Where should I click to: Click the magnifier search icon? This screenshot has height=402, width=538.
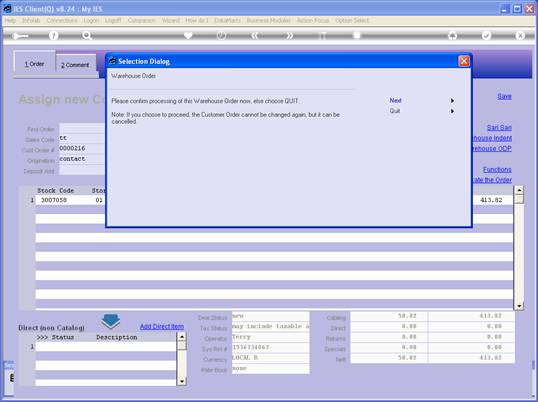(x=87, y=35)
